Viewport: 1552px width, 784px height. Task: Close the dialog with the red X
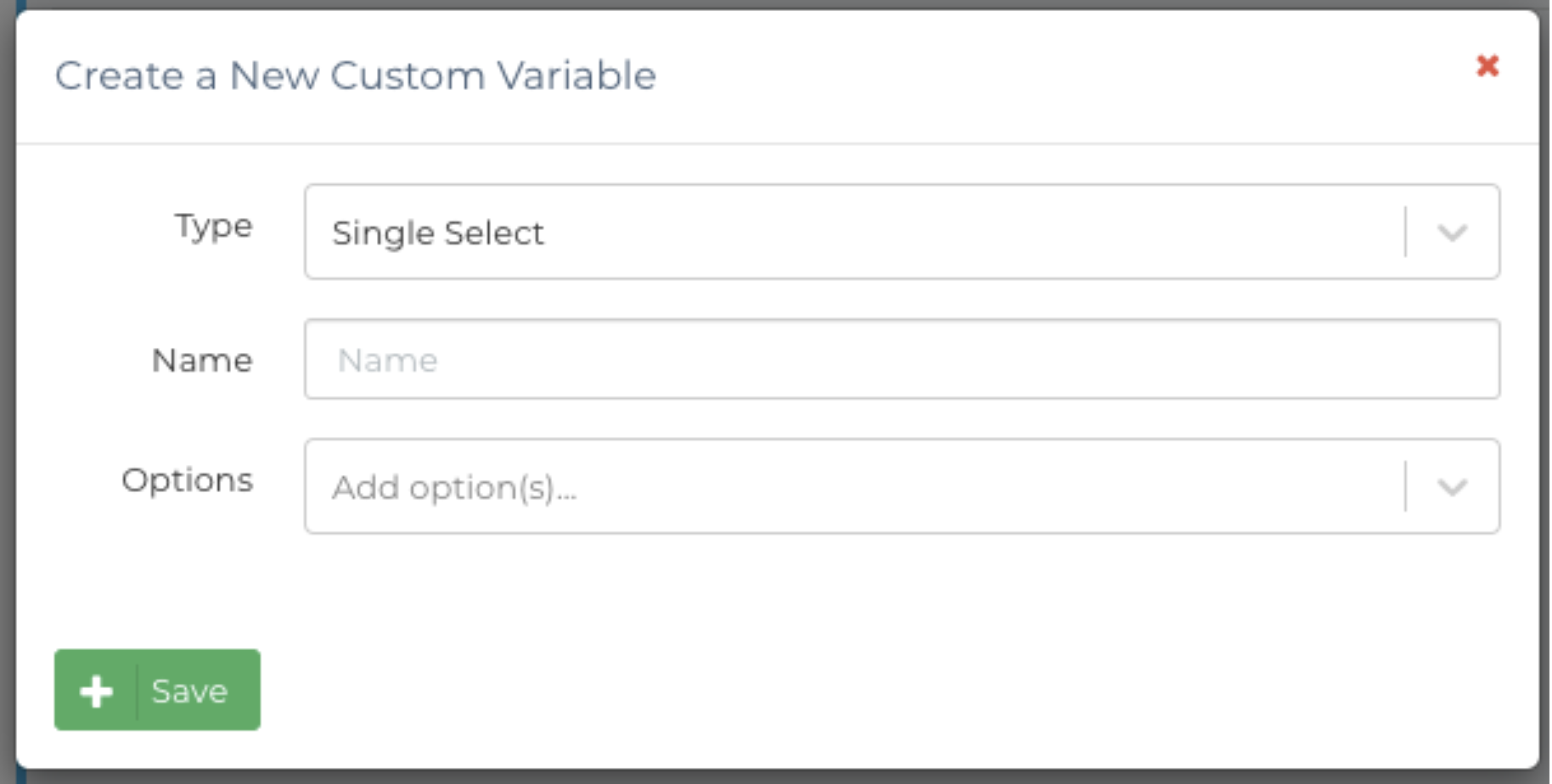click(x=1487, y=65)
